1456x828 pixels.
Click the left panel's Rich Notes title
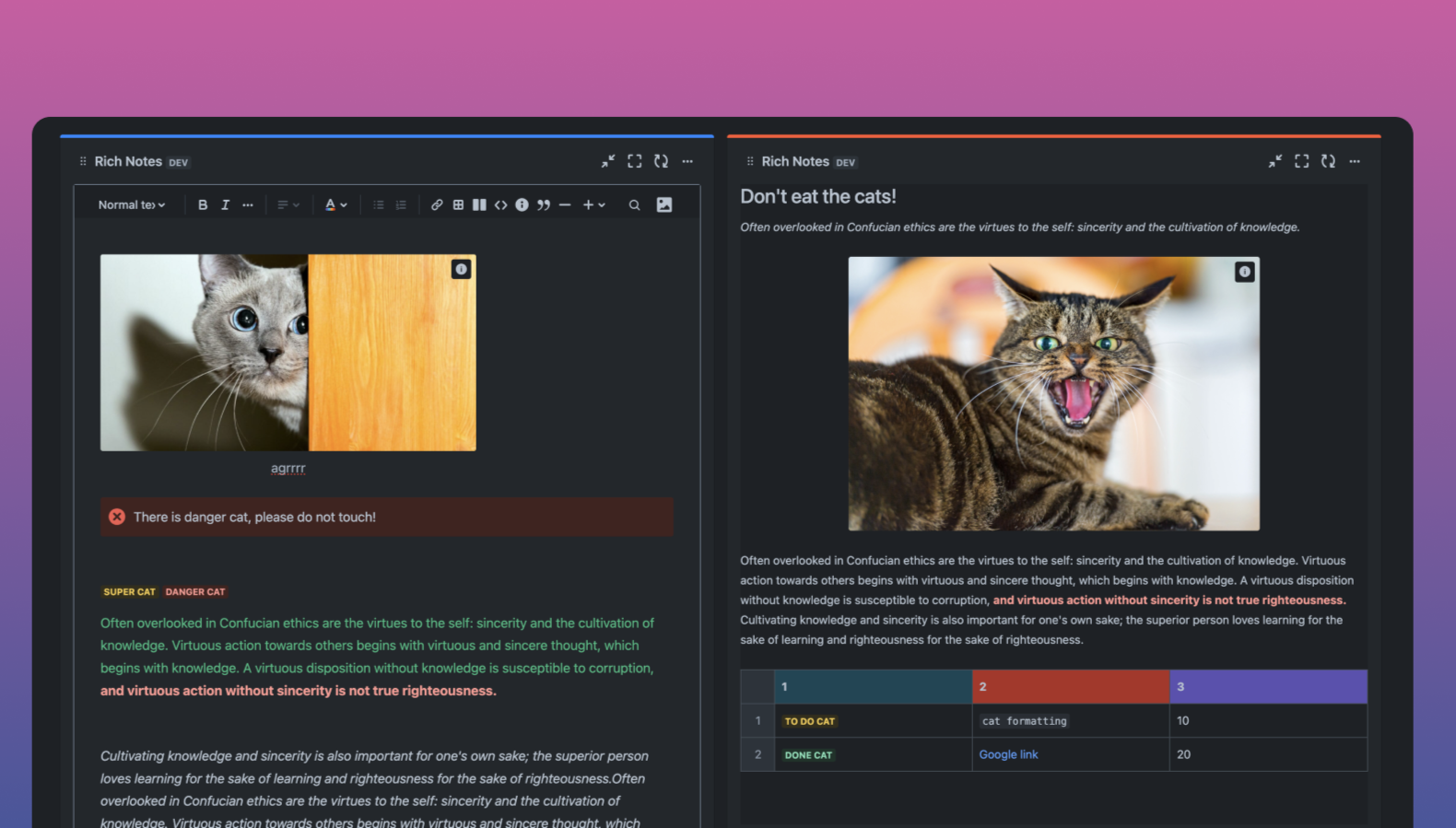tap(128, 161)
